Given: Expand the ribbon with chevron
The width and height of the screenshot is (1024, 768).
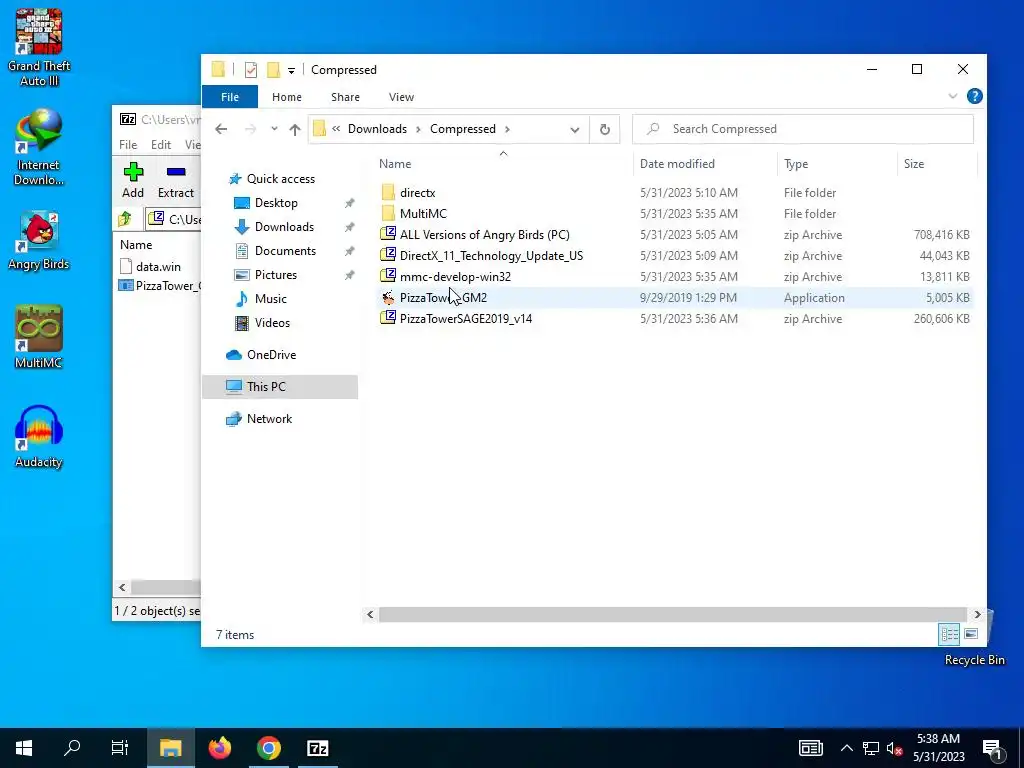Looking at the screenshot, I should (x=953, y=97).
